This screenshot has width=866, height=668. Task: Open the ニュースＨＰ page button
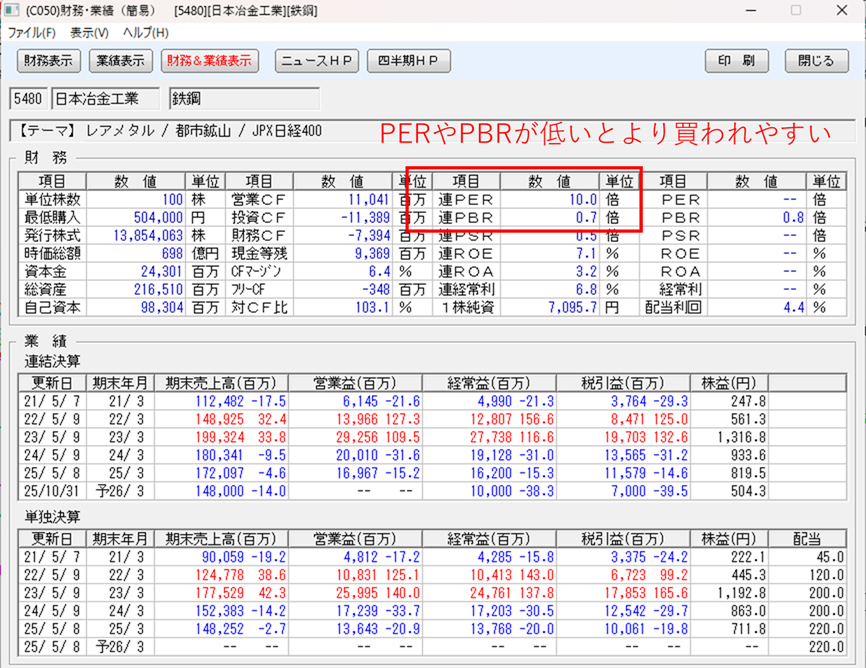pos(317,61)
